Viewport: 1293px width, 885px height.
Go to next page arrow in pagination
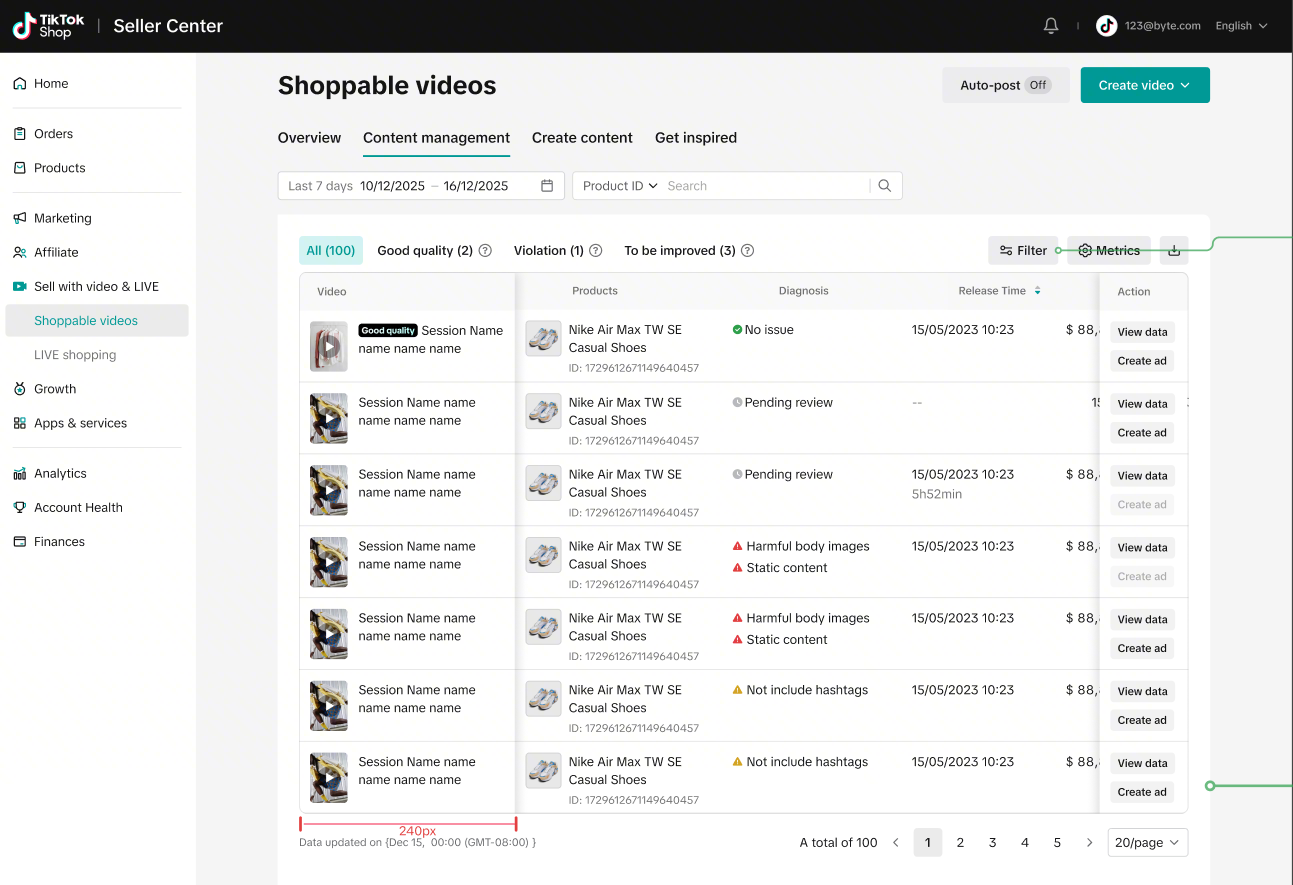(1089, 843)
